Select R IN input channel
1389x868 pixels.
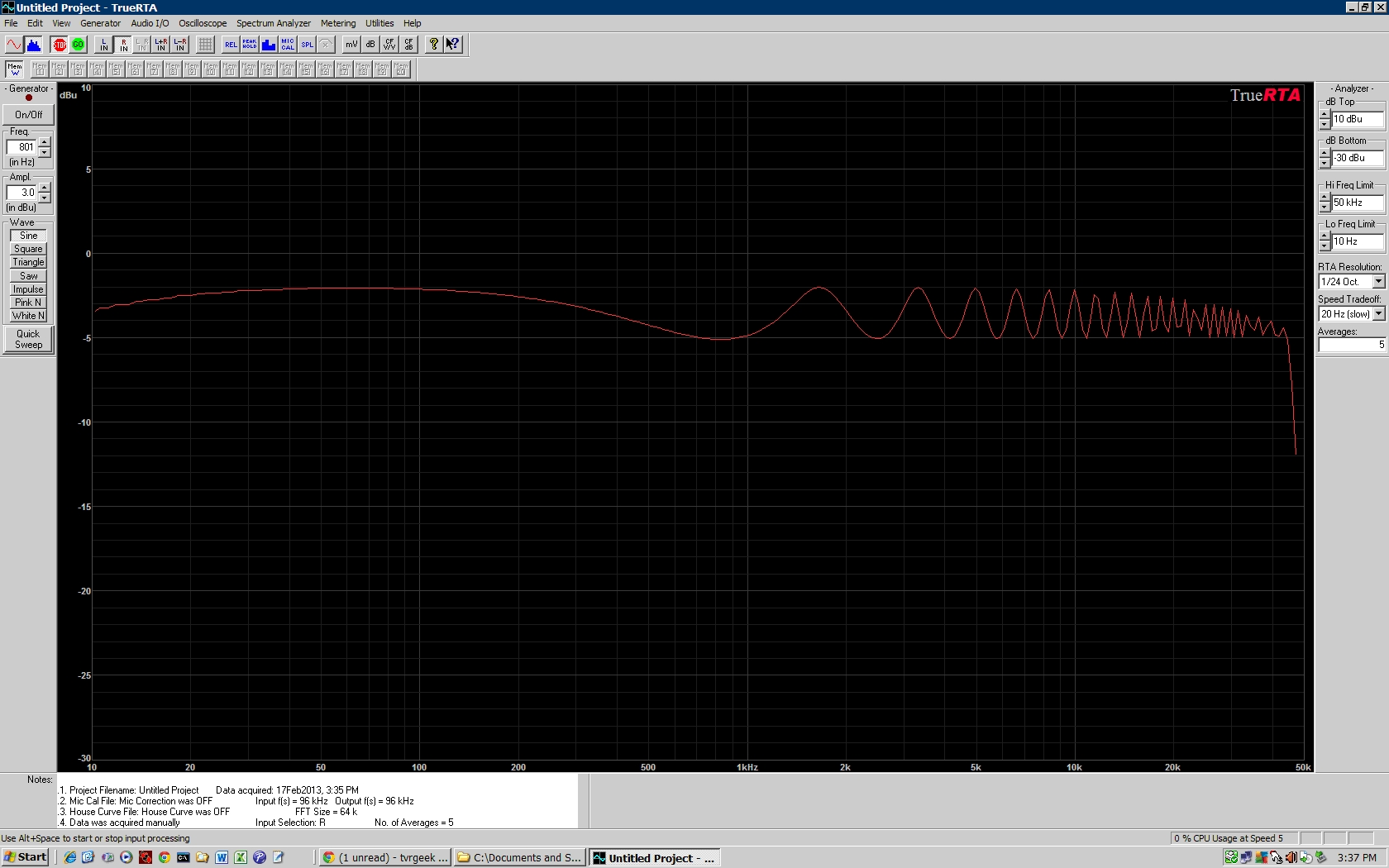(x=123, y=45)
